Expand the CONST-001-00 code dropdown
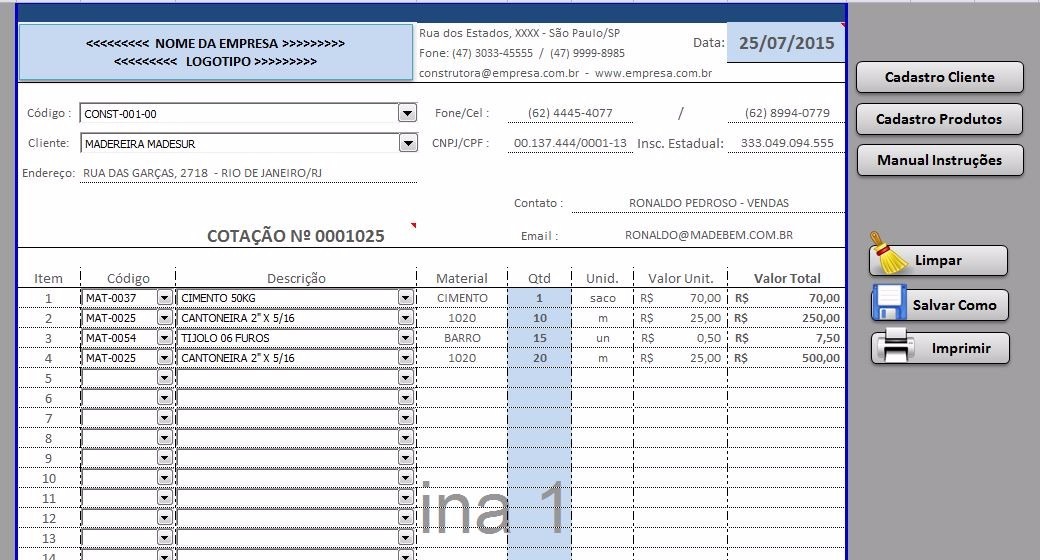 pos(407,113)
